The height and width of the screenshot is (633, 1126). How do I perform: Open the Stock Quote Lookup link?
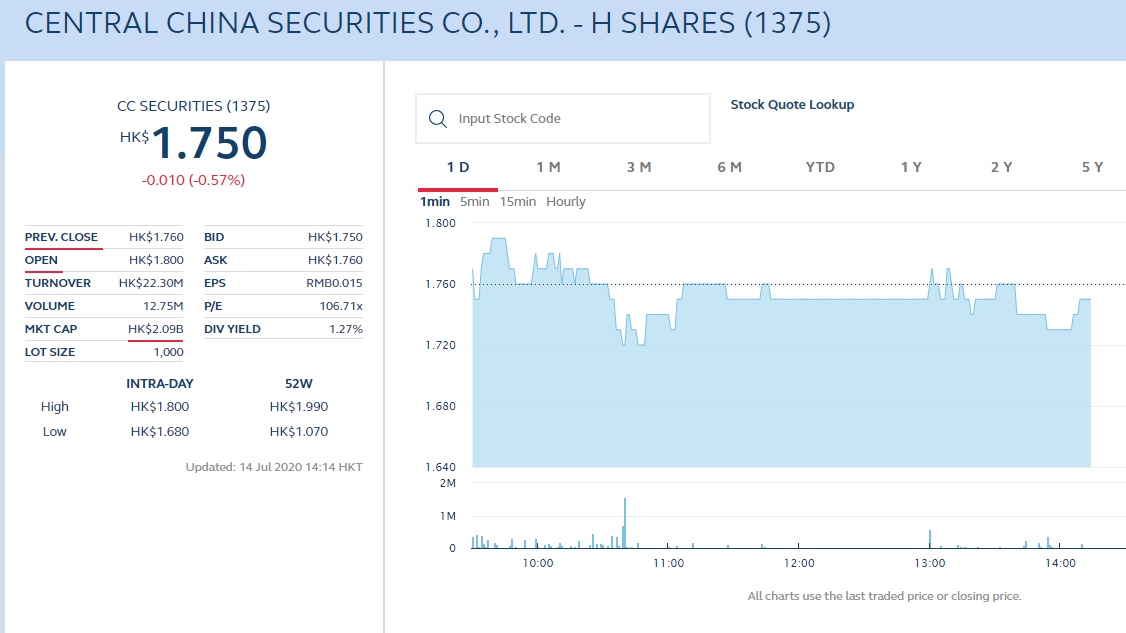(x=792, y=104)
